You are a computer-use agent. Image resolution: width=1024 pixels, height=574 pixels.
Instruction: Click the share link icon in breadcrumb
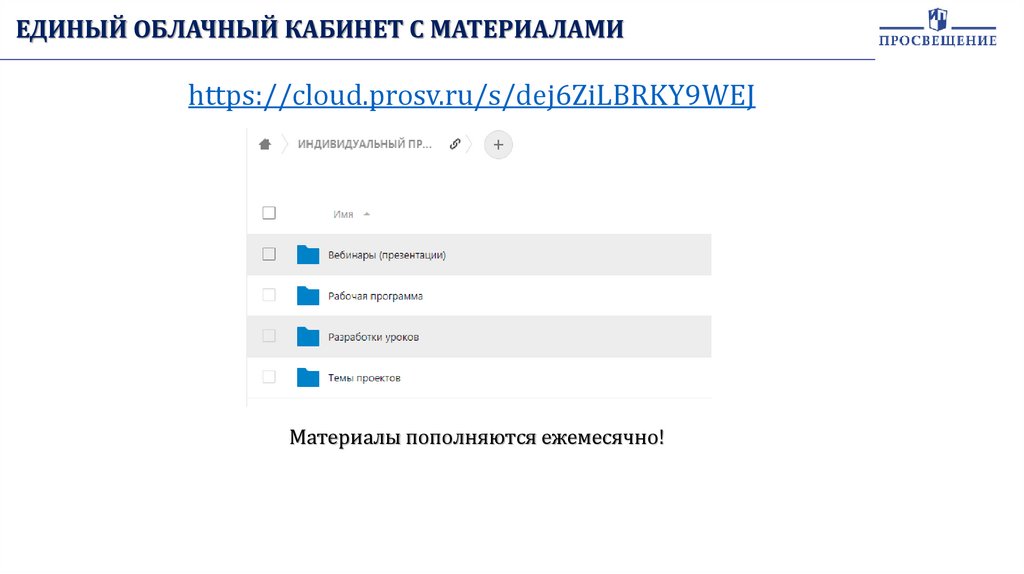point(455,144)
